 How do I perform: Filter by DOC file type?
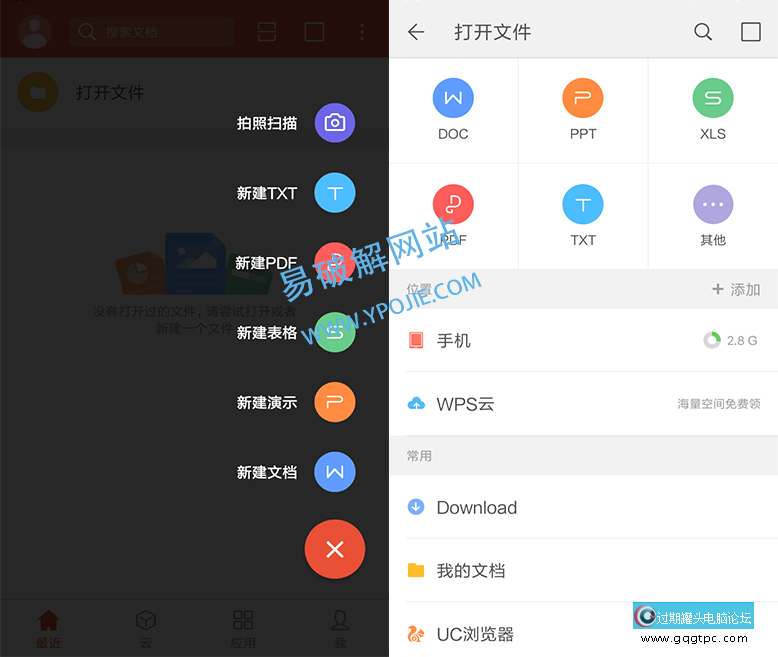454,110
